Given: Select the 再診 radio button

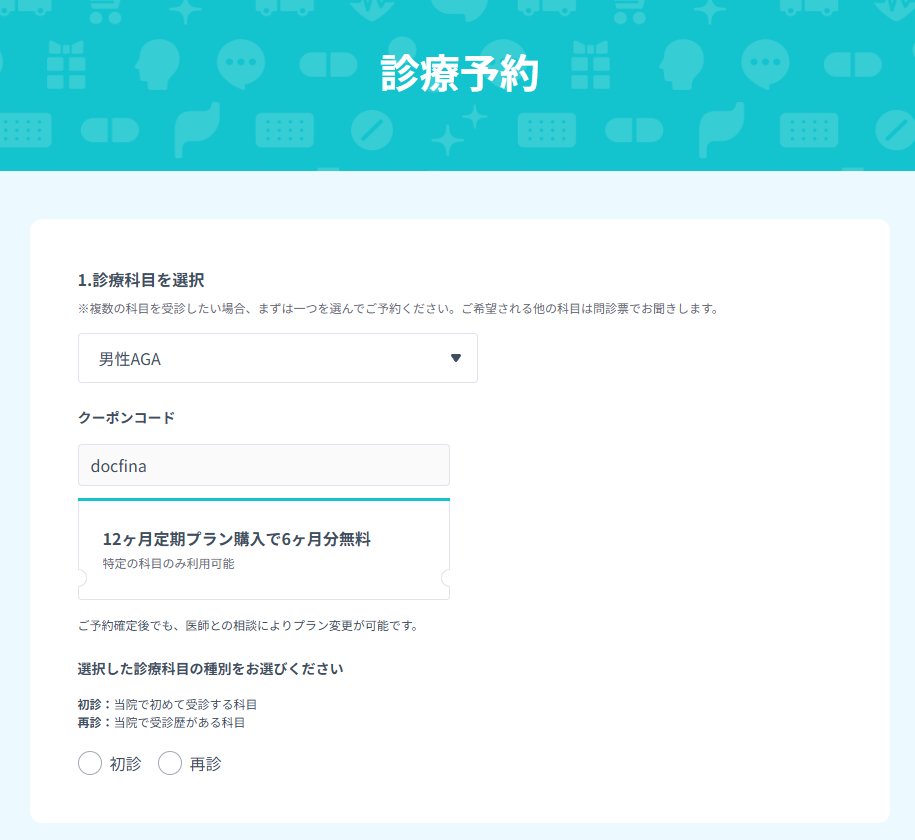Looking at the screenshot, I should click(x=170, y=764).
